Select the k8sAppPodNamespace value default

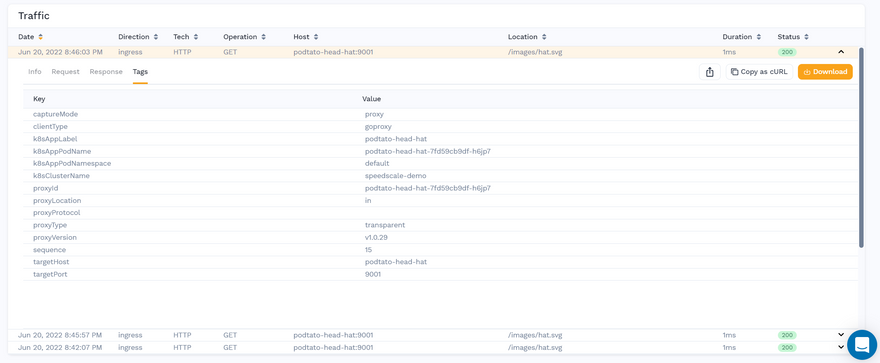(377, 163)
